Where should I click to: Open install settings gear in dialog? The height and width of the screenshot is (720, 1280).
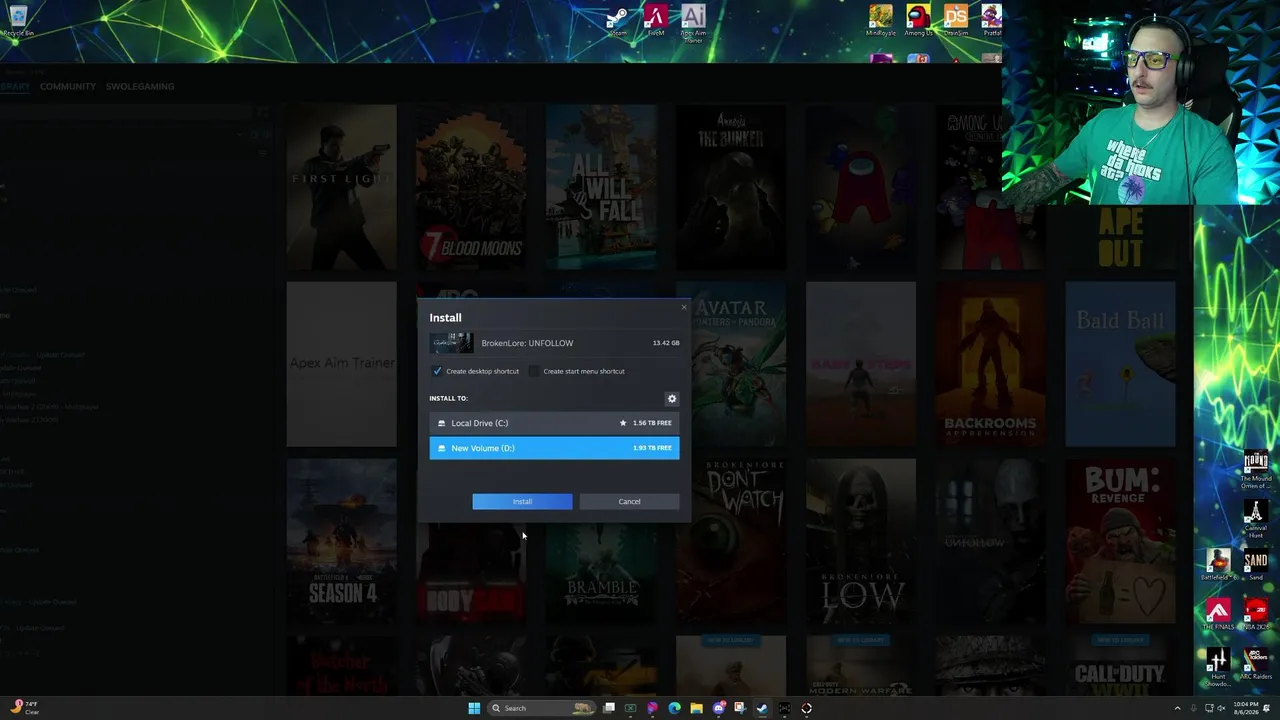coord(672,399)
